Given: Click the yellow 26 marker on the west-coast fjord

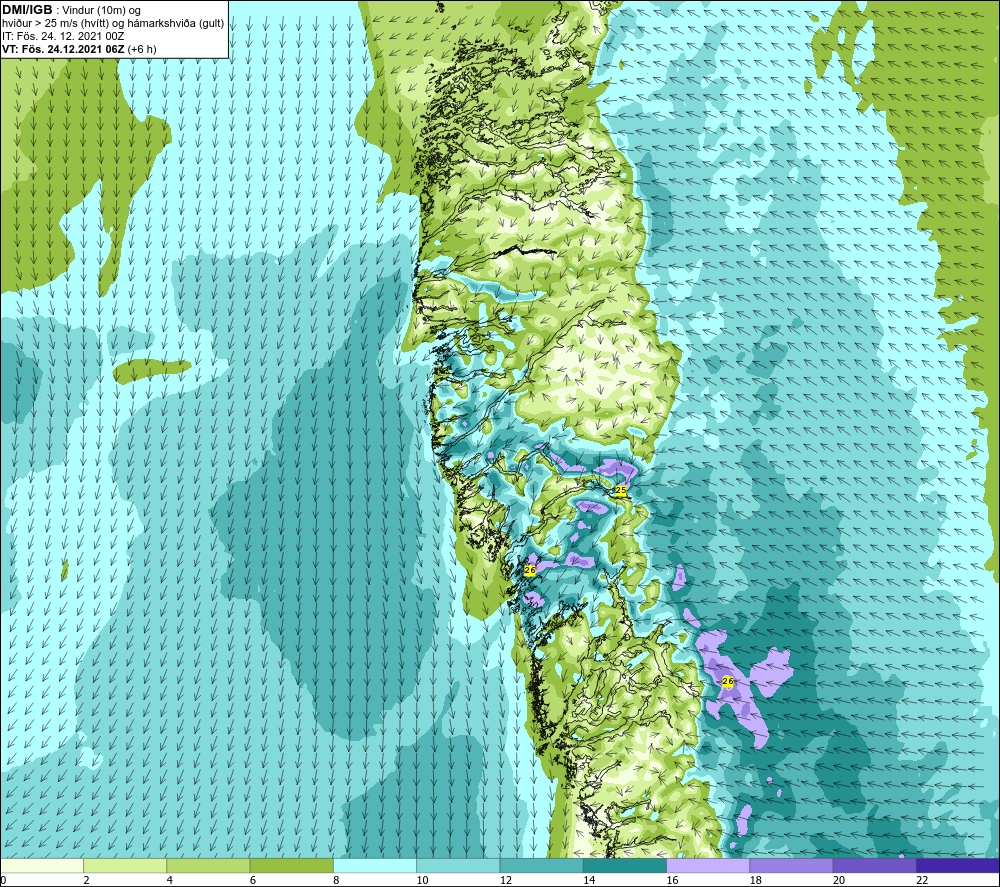Looking at the screenshot, I should pos(530,570).
